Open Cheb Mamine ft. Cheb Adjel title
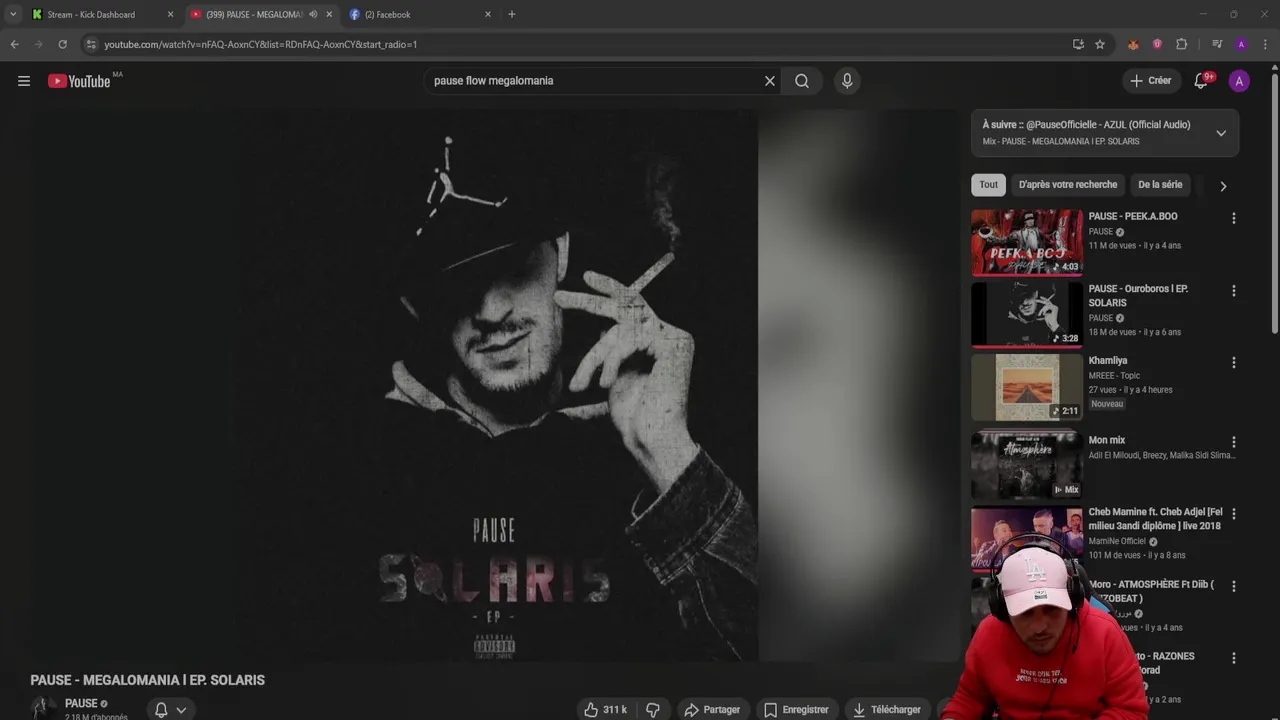Screen dimensions: 1280x720 click(x=1155, y=519)
